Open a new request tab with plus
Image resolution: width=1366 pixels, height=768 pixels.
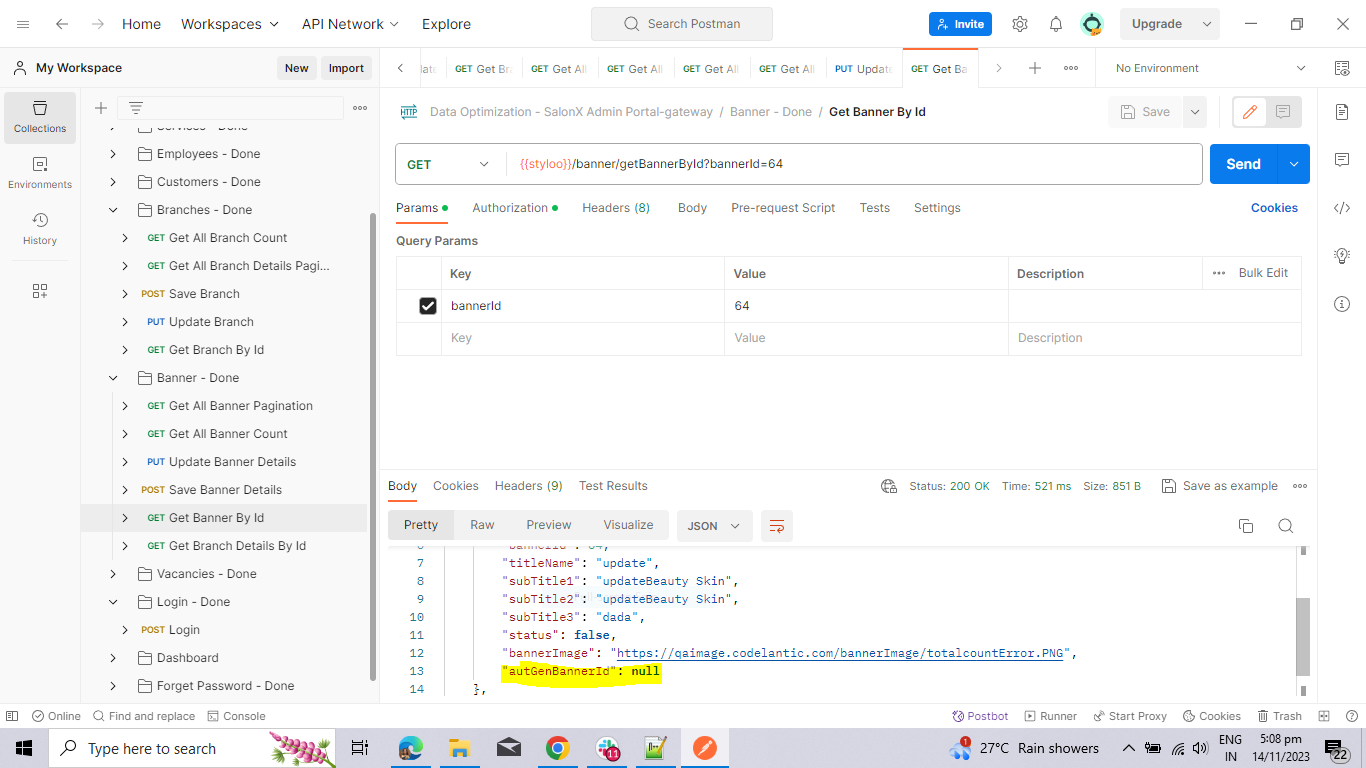coord(1035,68)
